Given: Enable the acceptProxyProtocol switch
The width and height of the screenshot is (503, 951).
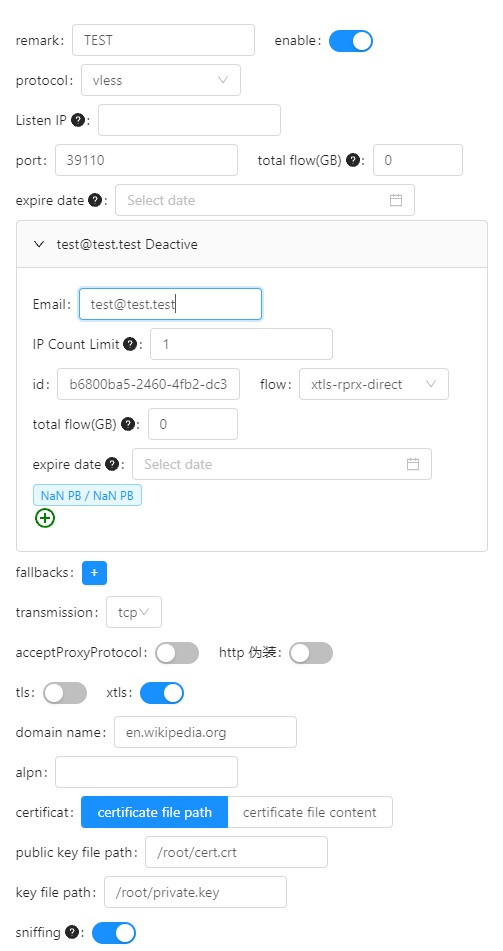Looking at the screenshot, I should pos(177,653).
